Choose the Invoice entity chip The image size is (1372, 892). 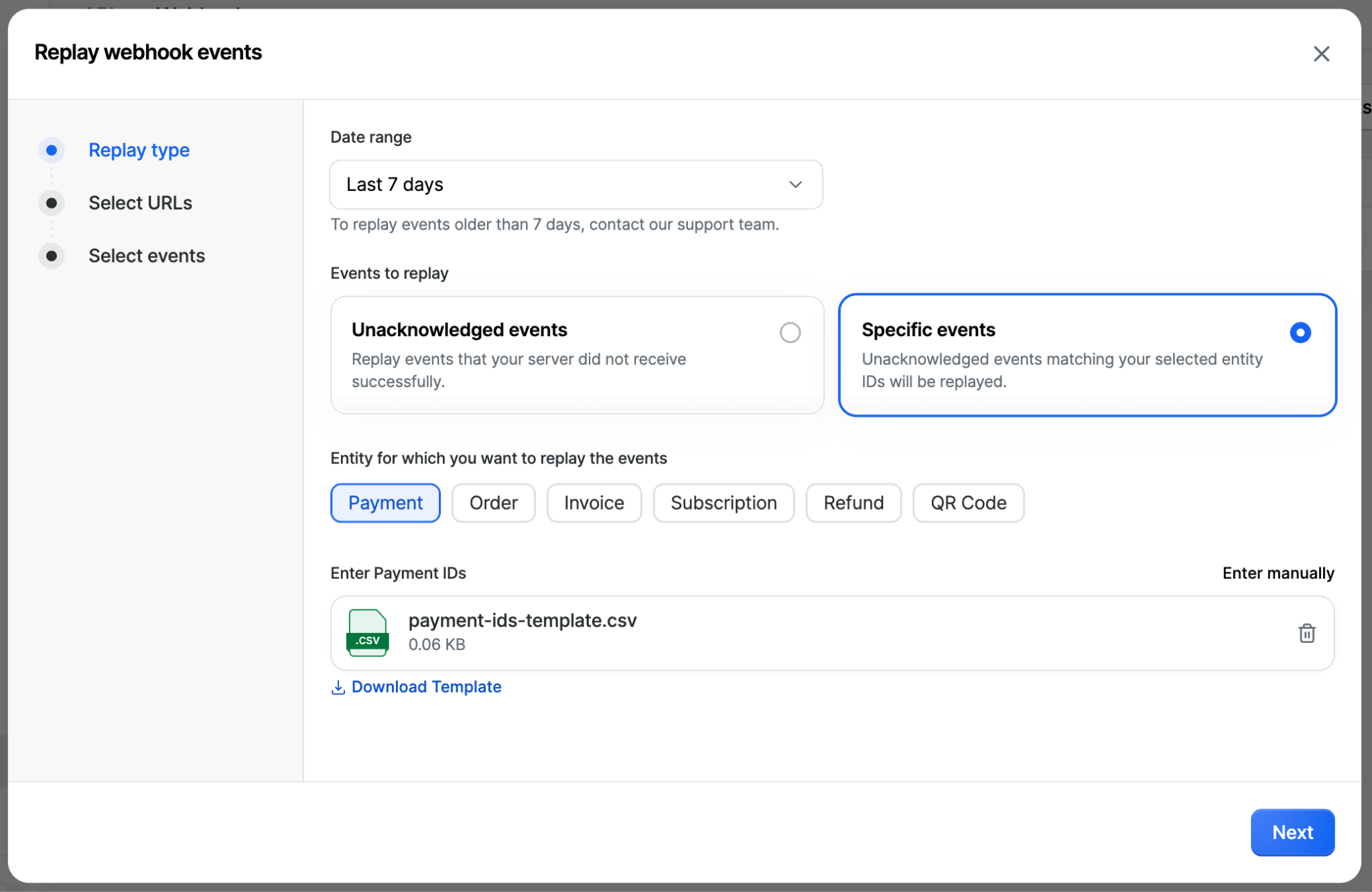click(x=594, y=503)
